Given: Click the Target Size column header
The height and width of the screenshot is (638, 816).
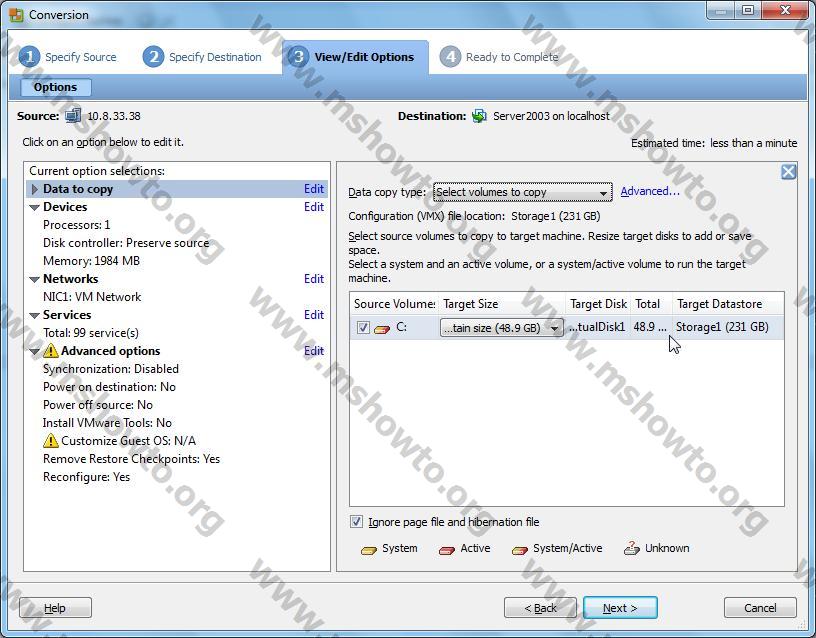Looking at the screenshot, I should point(502,303).
